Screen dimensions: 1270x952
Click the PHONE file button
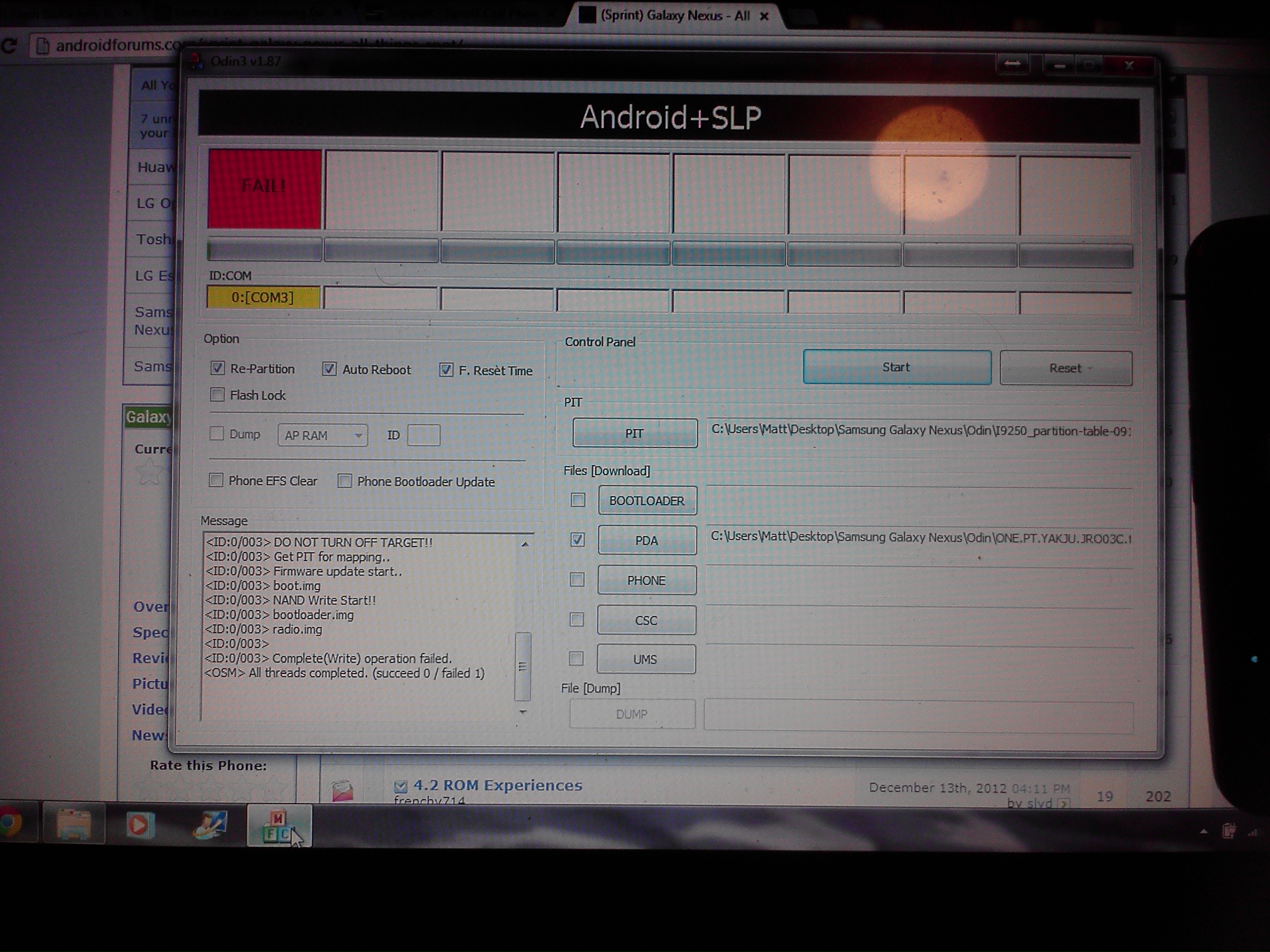point(646,580)
